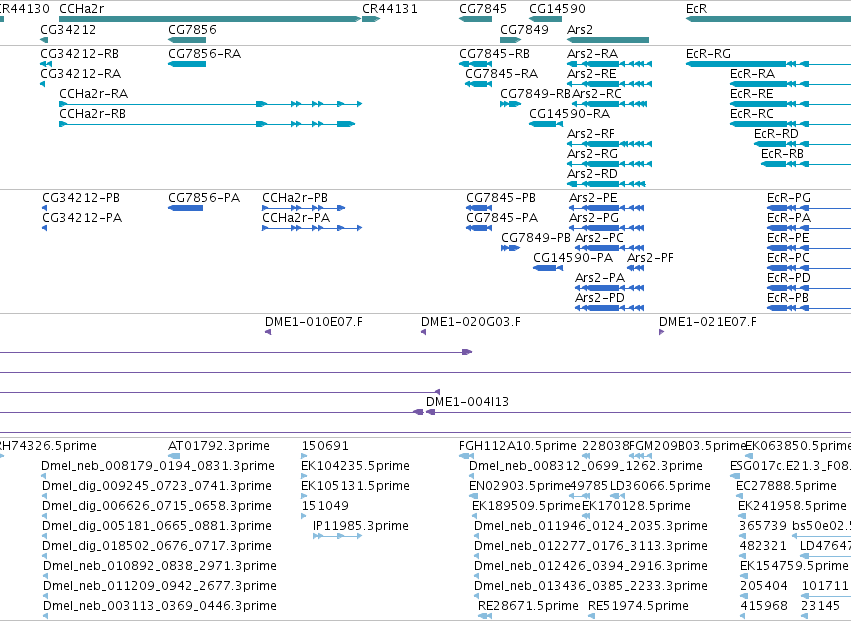
Task: Select Dmel_neb_008179_0194_0831.3prime EST
Action: pos(44,476)
